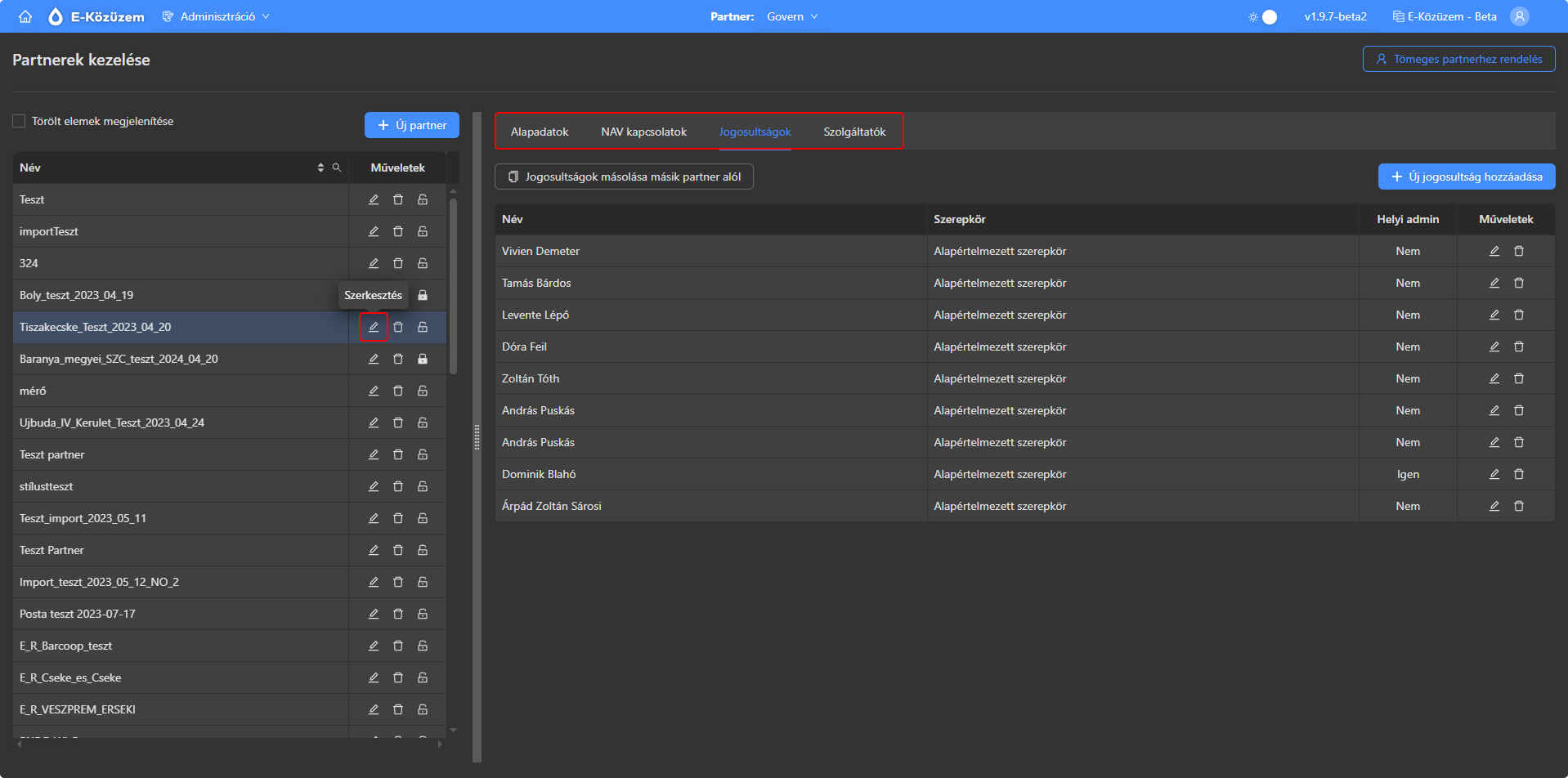Expand the Partner Govern dropdown

pyautogui.click(x=791, y=16)
